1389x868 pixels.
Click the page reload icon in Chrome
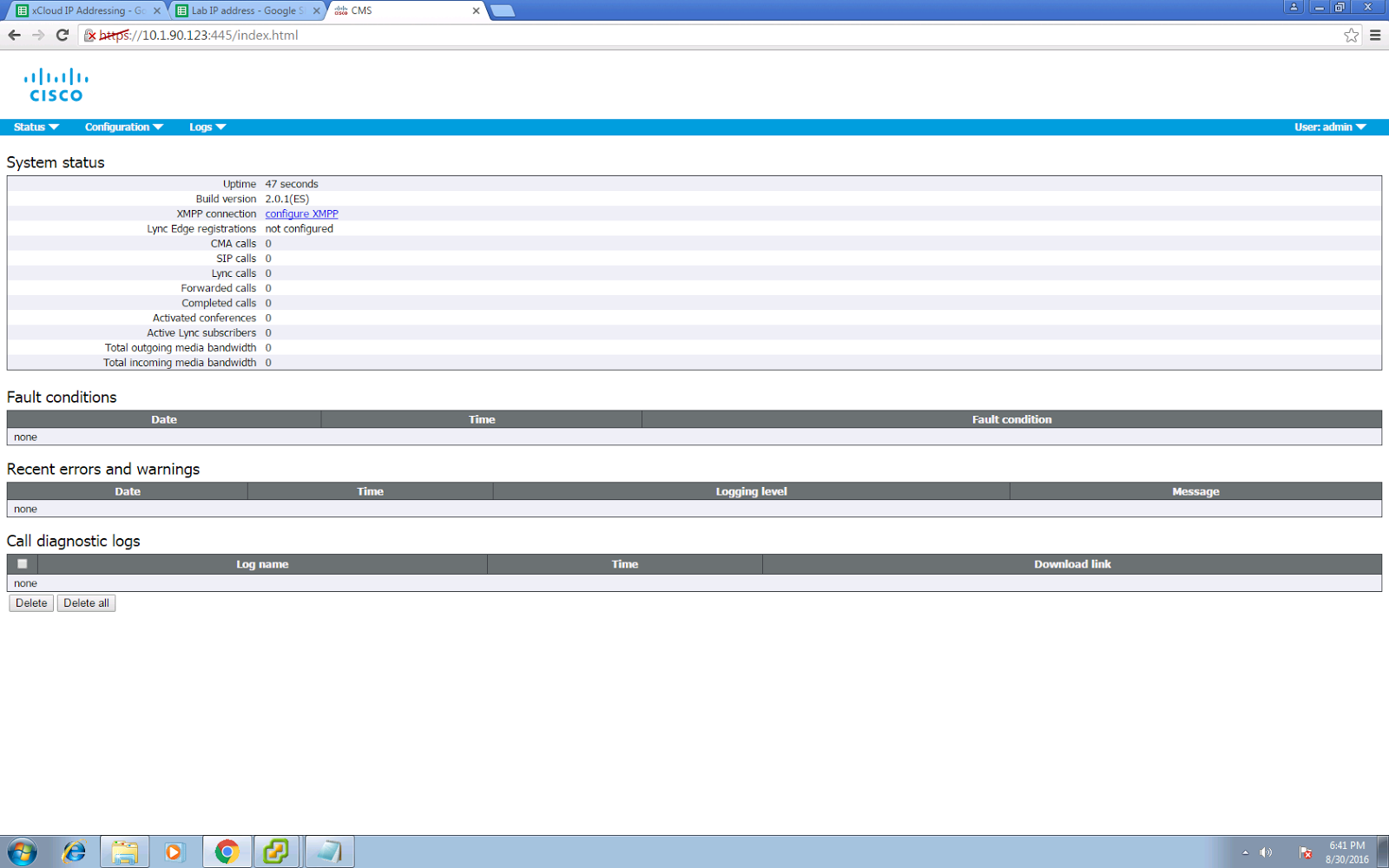click(x=61, y=36)
